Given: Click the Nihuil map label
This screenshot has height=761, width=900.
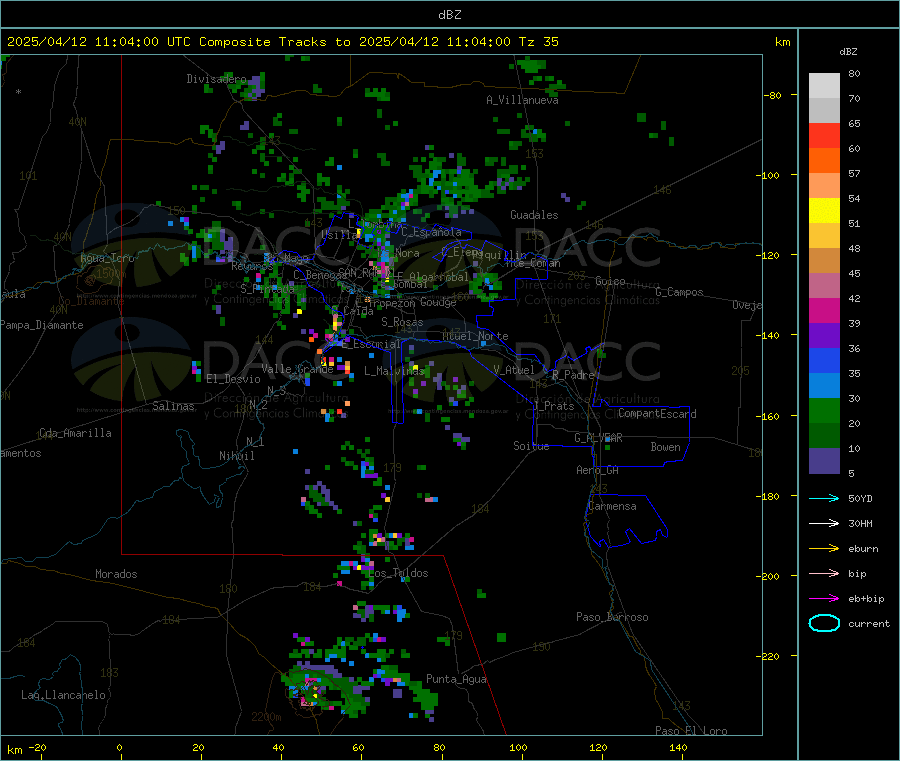Looking at the screenshot, I should [237, 456].
